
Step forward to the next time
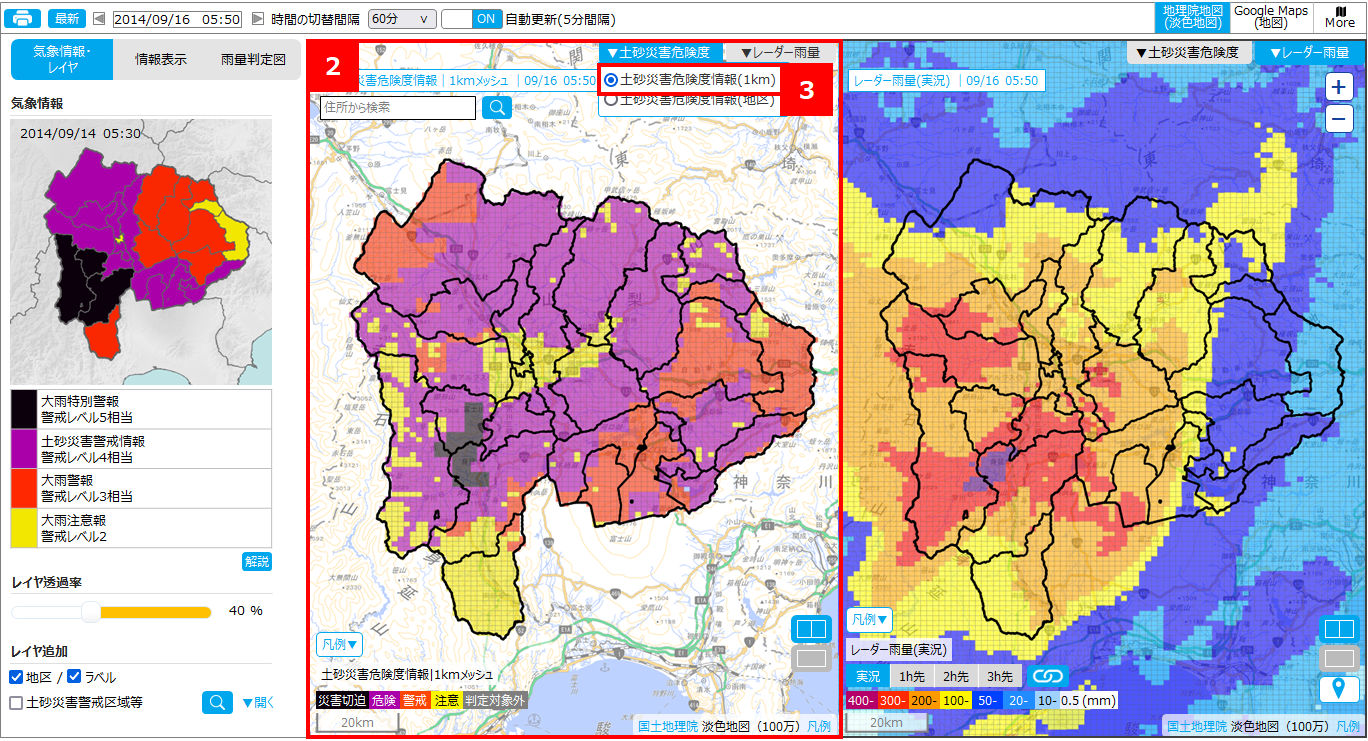tap(258, 19)
